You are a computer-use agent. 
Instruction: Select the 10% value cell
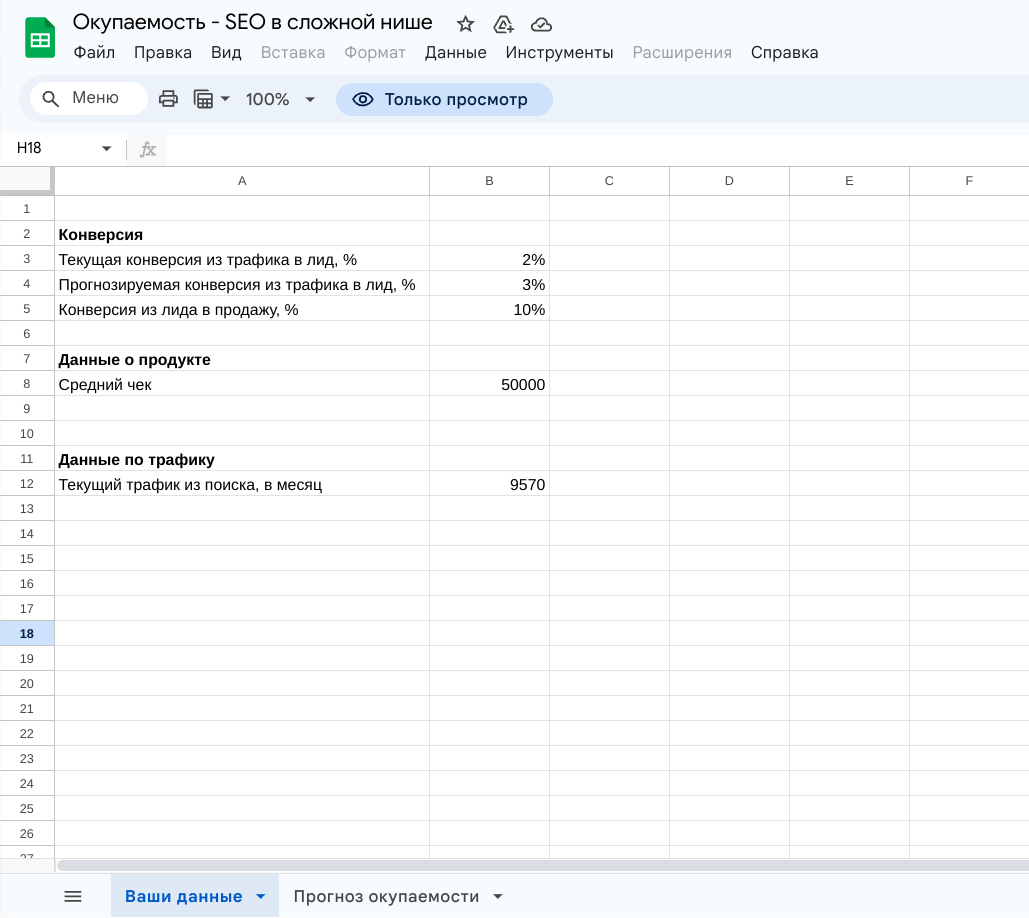(489, 308)
